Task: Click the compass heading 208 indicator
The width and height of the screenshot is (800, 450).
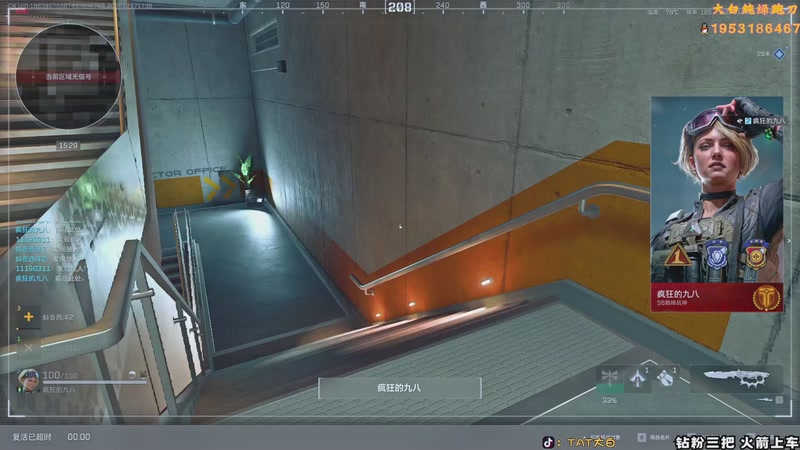Action: [399, 7]
